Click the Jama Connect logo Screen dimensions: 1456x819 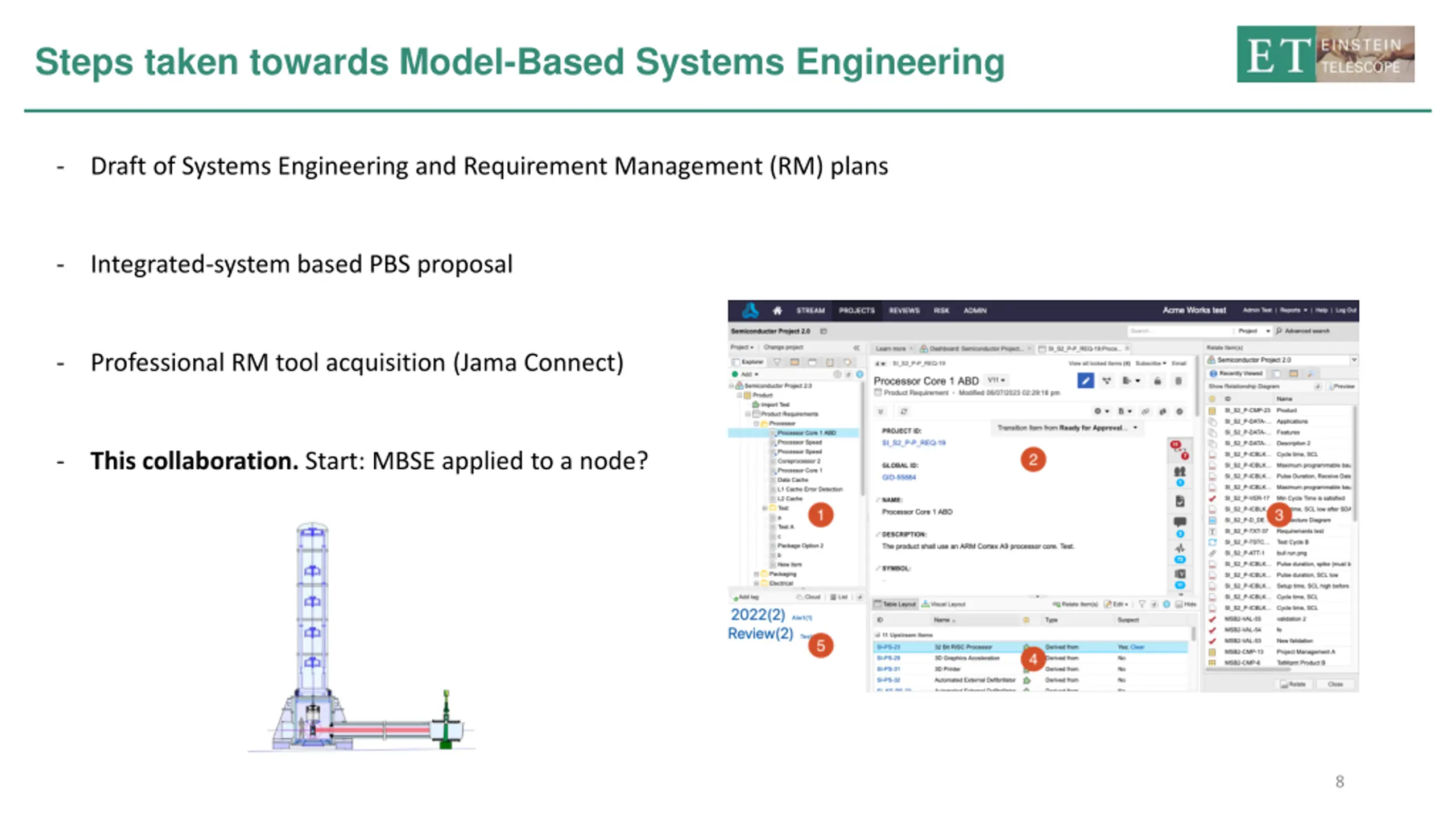pos(751,311)
